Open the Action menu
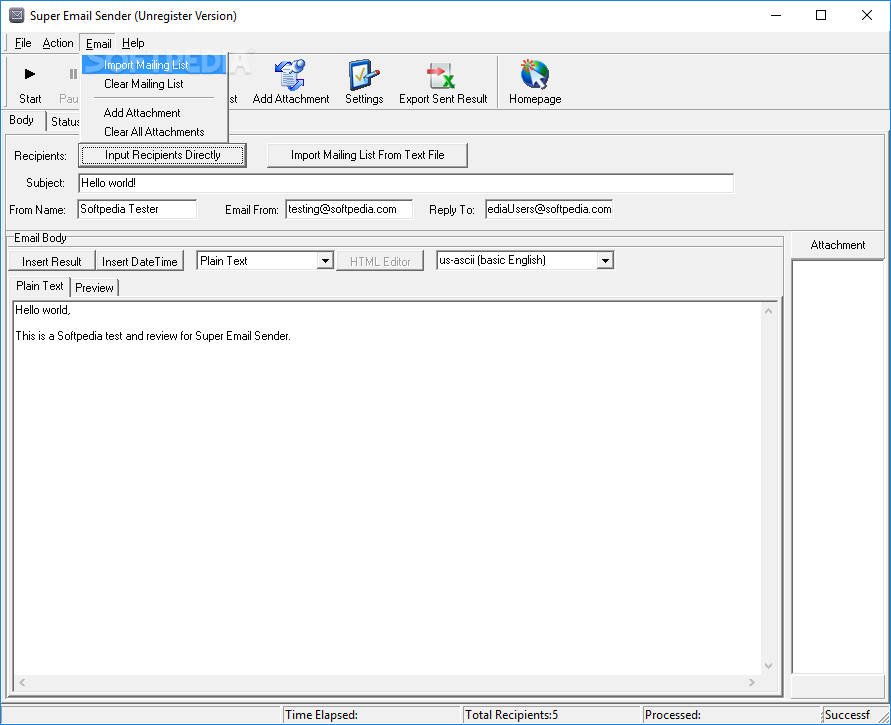Screen dimensions: 891x725 (58, 43)
